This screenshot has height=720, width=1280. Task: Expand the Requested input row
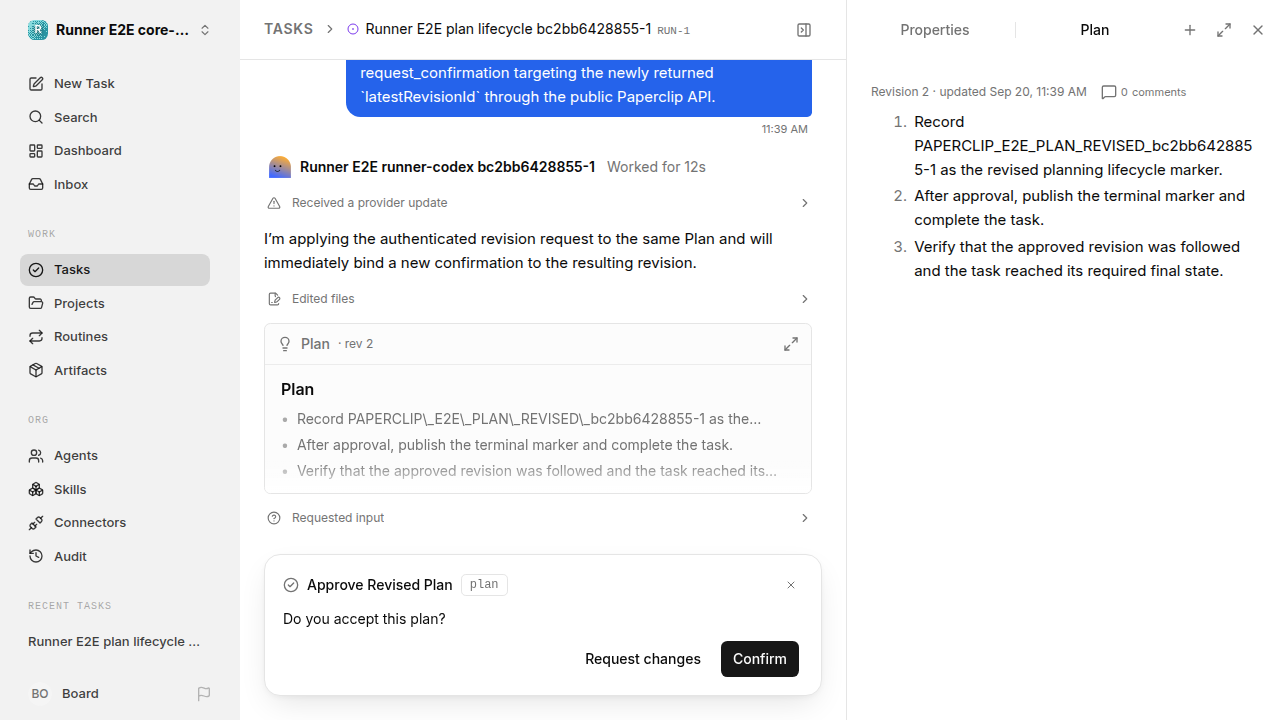[x=538, y=518]
